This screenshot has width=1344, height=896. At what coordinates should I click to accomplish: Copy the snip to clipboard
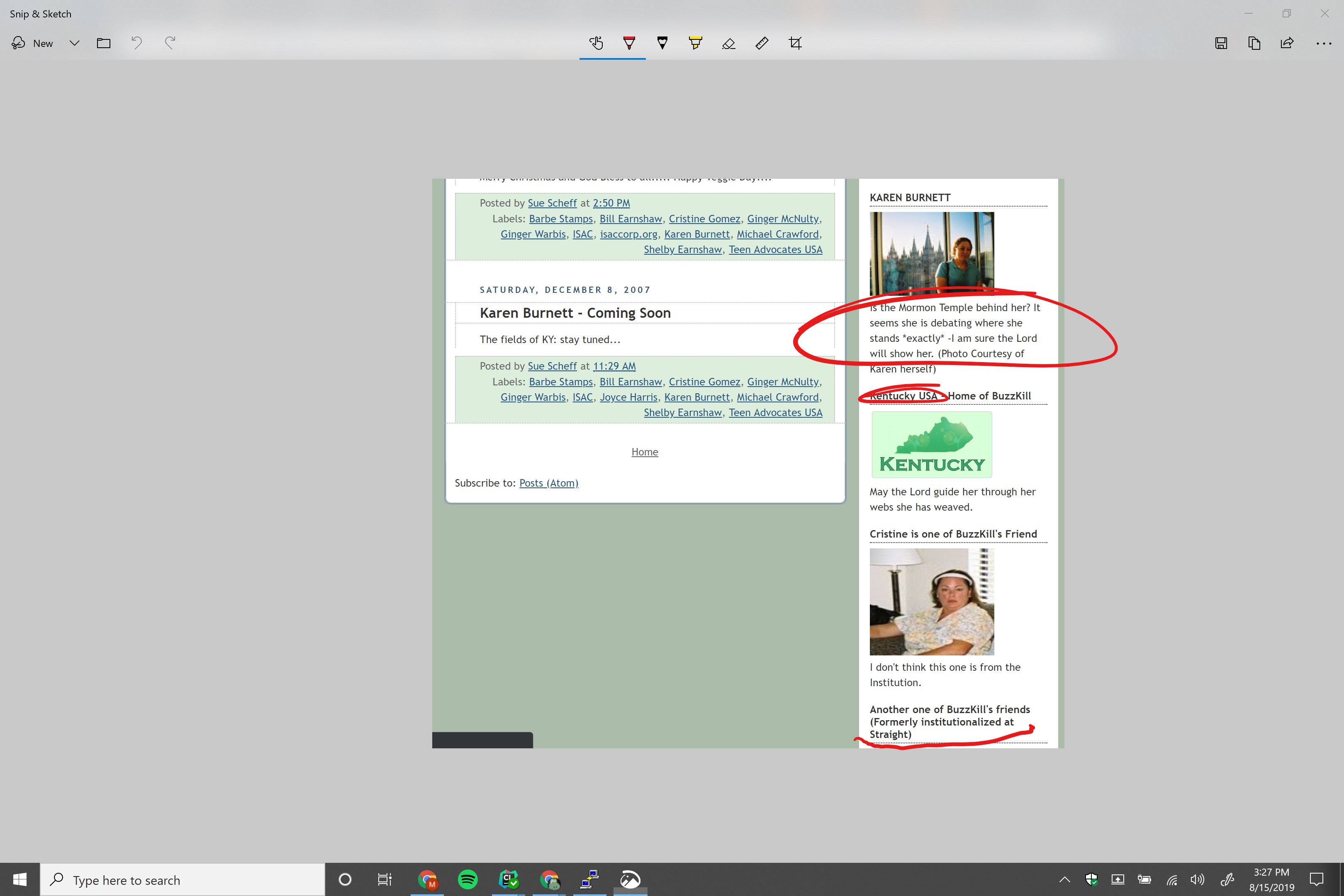pos(1254,43)
